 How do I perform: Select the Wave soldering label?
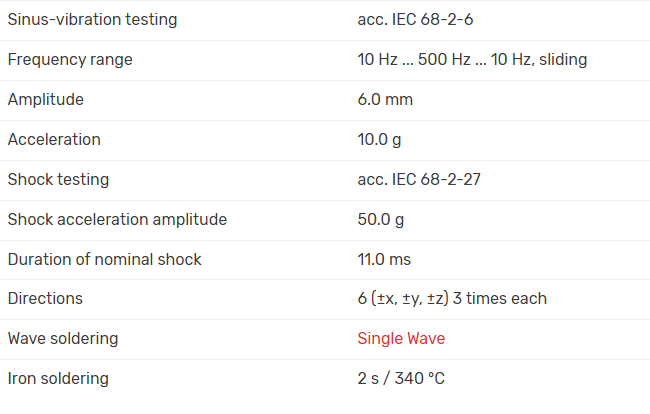tap(63, 339)
